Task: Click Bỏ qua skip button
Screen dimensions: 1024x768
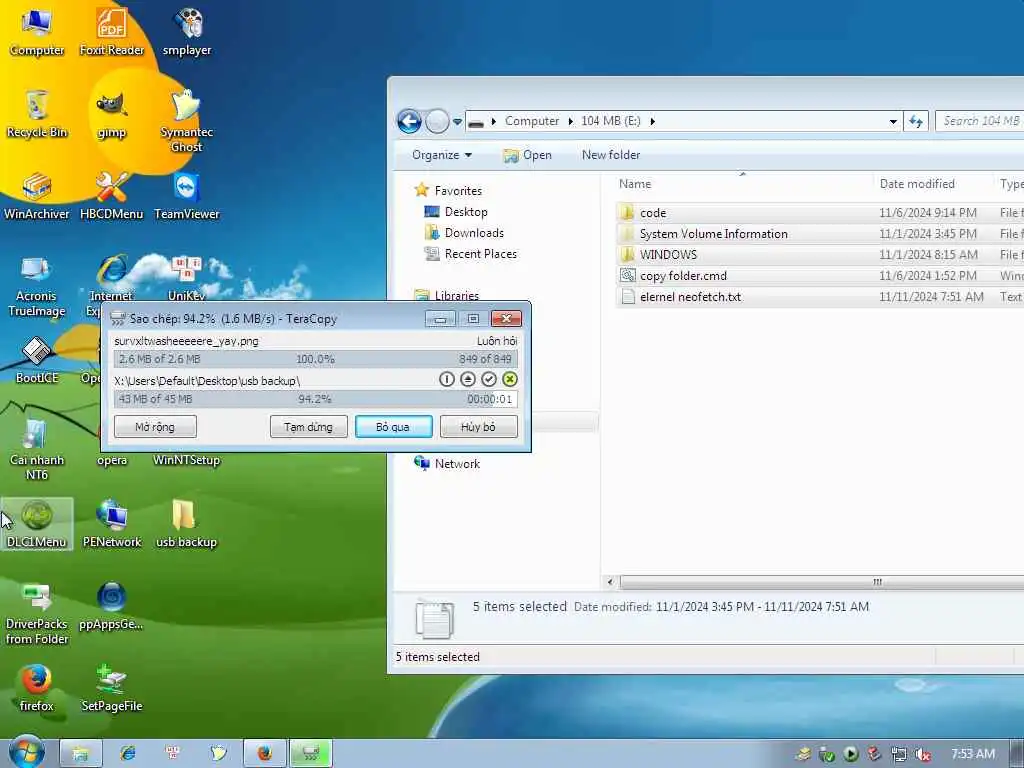Action: 393,426
